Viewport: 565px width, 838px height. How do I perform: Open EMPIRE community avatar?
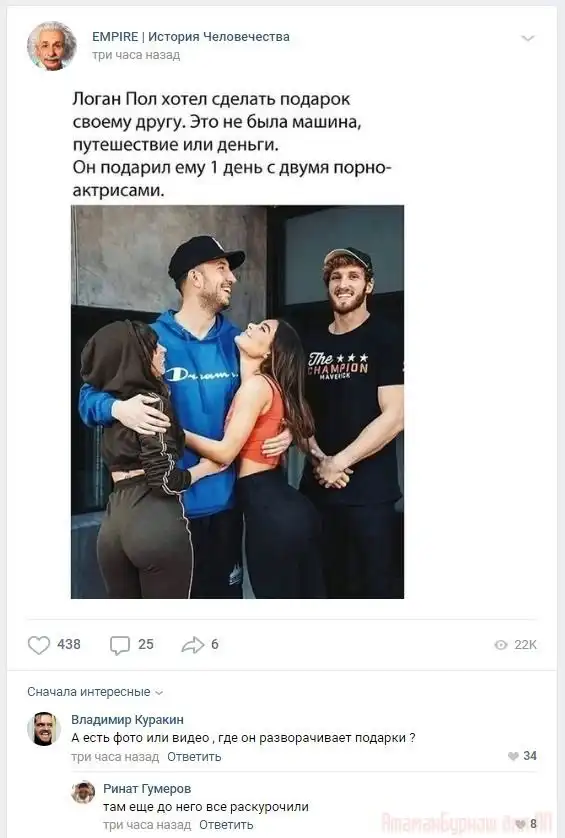[x=52, y=46]
